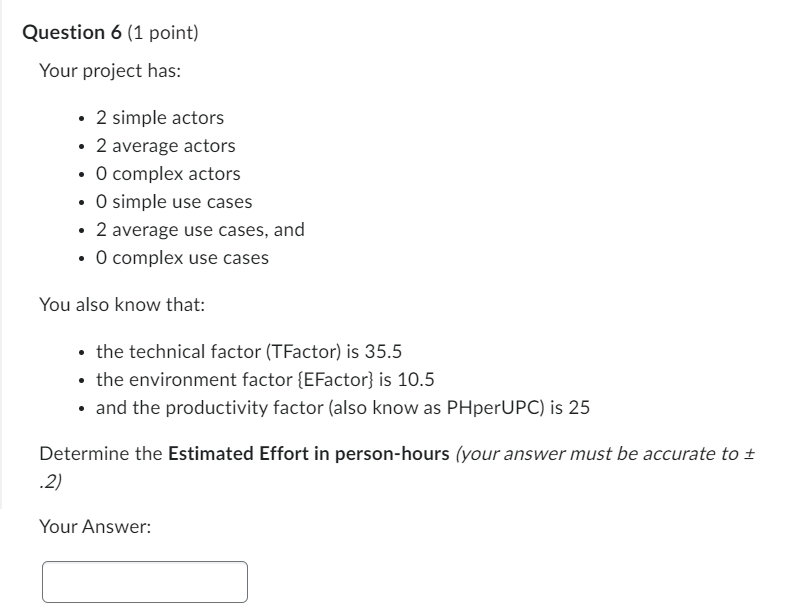Click the 'You also know that:' text

tap(122, 305)
